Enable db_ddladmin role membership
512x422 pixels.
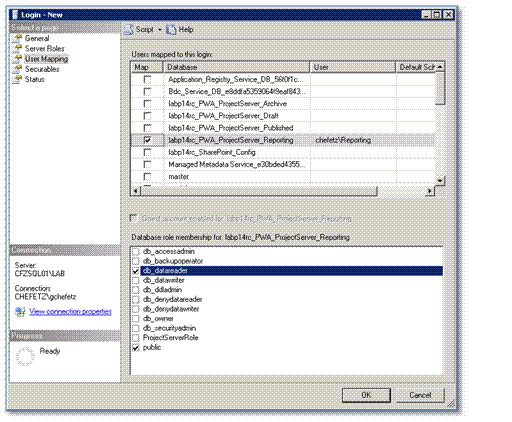(x=136, y=290)
